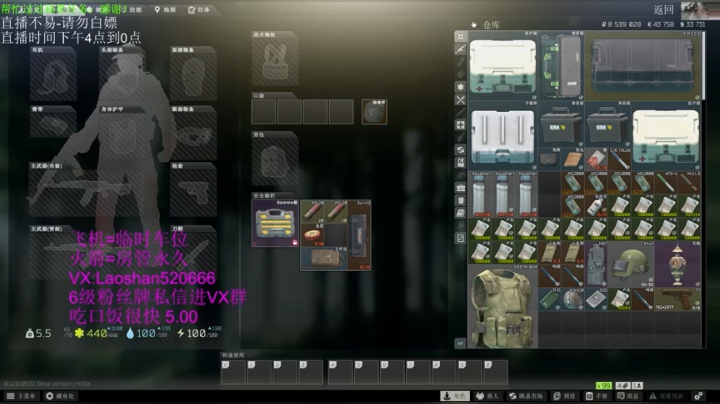Click the military device item next to helmet
Image resolution: width=720 pixels, height=404 pixels.
coord(596,265)
